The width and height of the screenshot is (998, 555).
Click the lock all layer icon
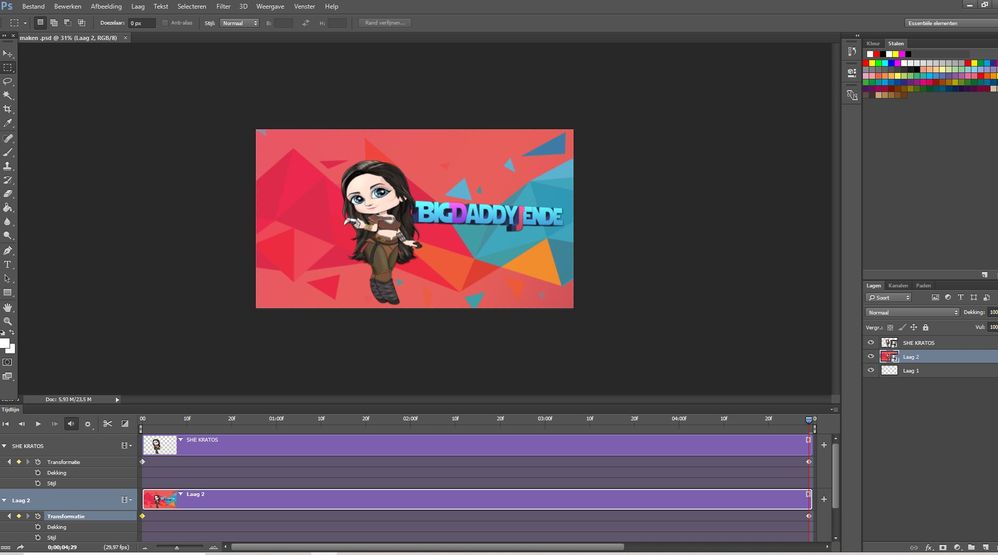(925, 327)
